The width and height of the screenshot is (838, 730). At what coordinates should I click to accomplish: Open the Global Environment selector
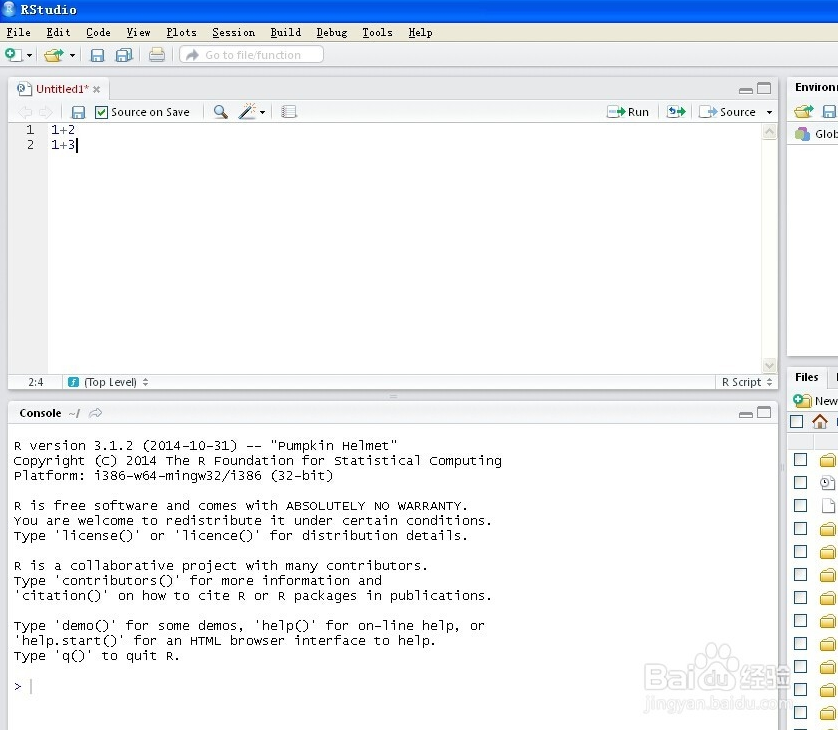point(816,134)
